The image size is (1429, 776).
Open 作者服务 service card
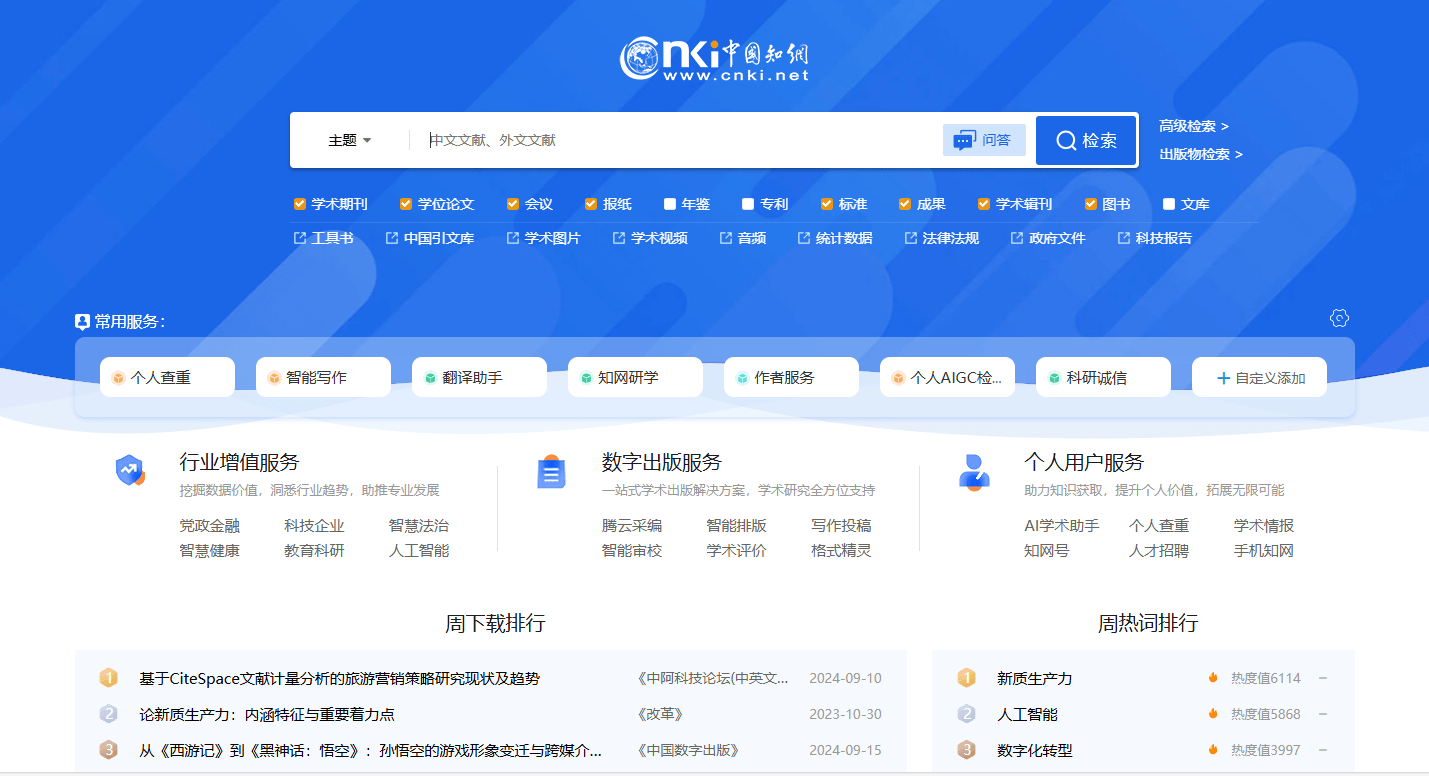pyautogui.click(x=791, y=377)
